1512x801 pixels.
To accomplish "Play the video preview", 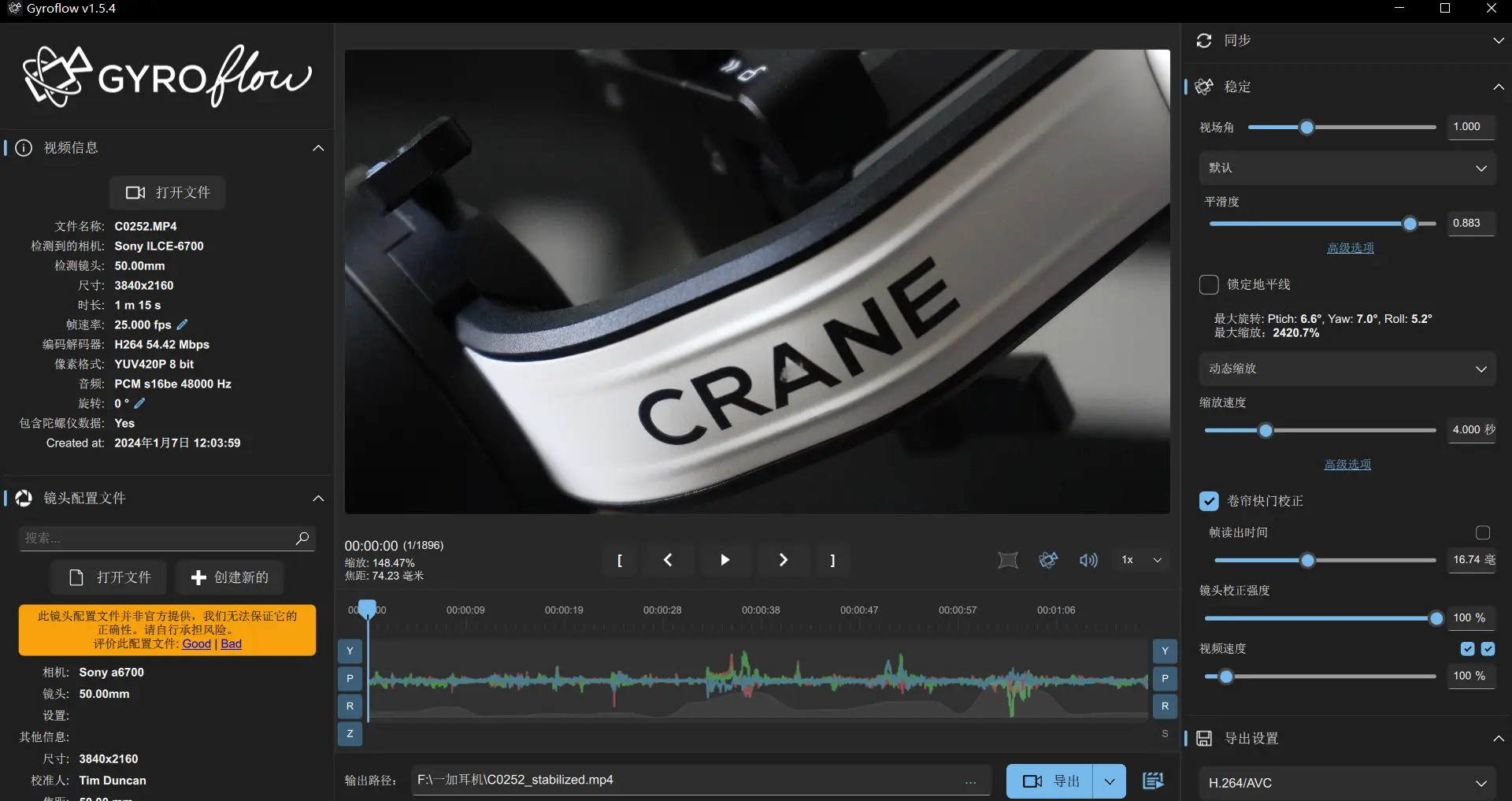I will click(725, 560).
